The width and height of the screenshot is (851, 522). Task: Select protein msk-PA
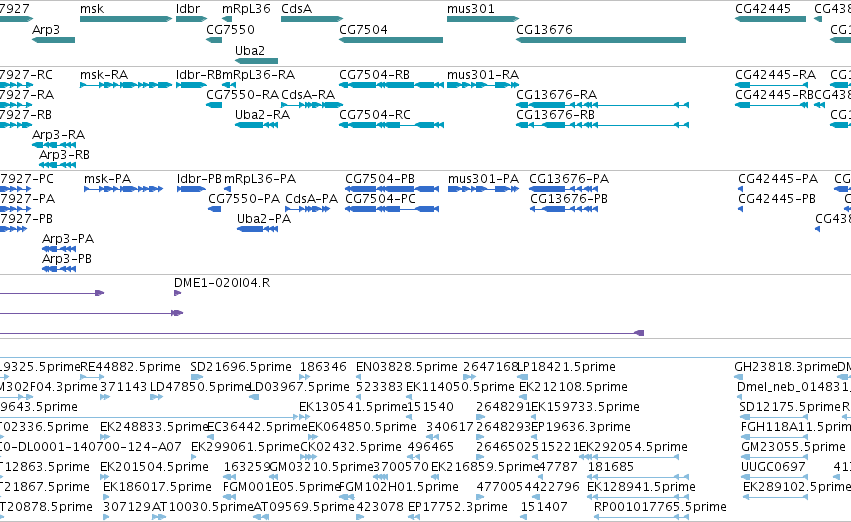(x=124, y=189)
